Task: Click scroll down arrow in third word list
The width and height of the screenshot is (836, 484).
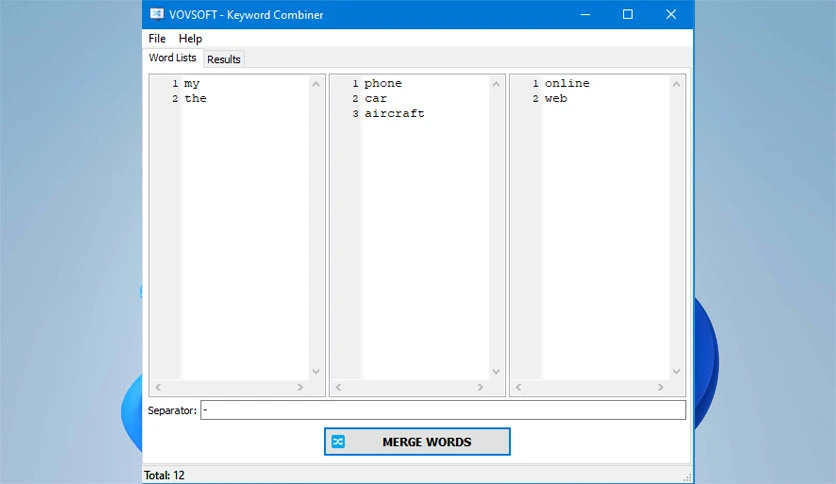Action: click(676, 372)
